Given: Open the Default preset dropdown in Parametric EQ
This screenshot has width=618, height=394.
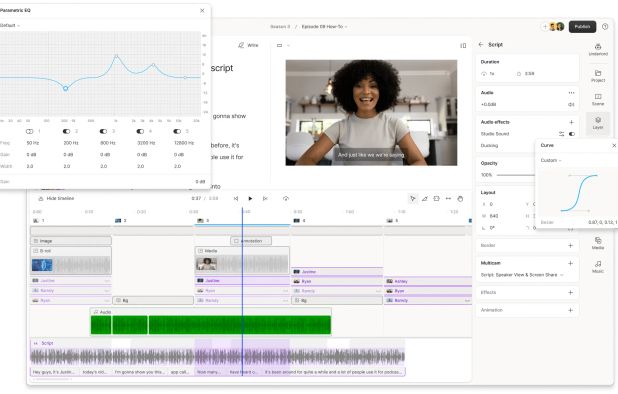Looking at the screenshot, I should click(10, 25).
